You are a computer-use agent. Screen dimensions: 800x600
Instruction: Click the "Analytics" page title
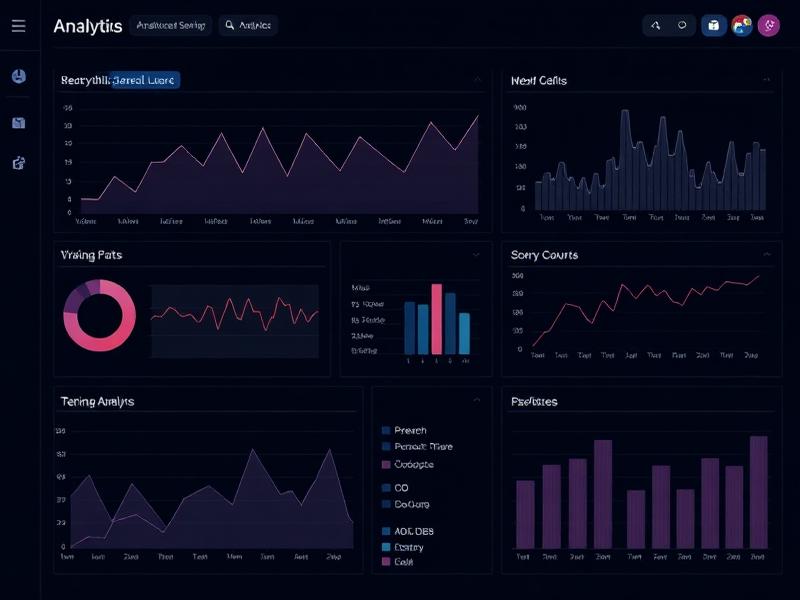[x=88, y=26]
